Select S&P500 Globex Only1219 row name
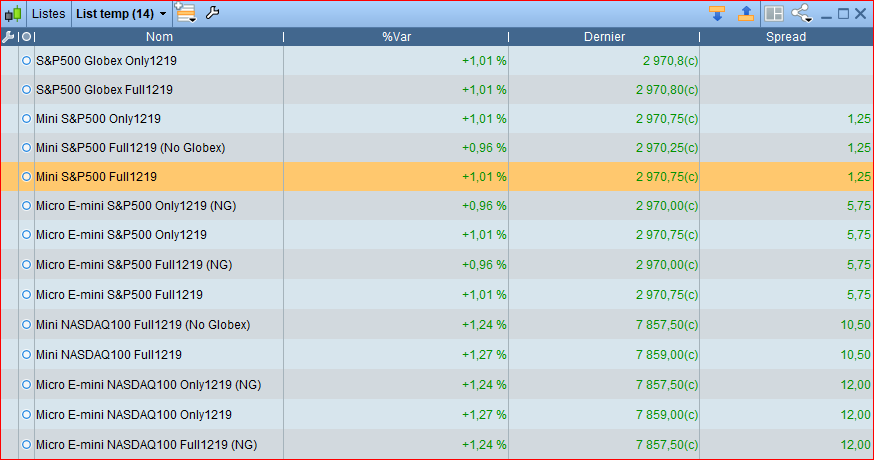Viewport: 874px width, 460px height. pos(106,61)
